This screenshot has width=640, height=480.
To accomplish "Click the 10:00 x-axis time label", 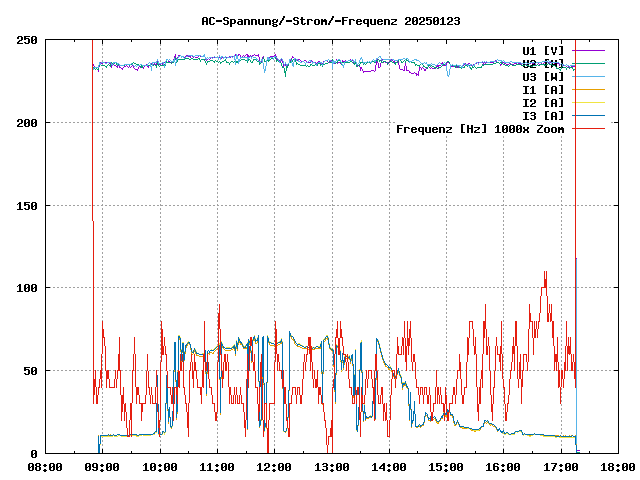I will [160, 467].
